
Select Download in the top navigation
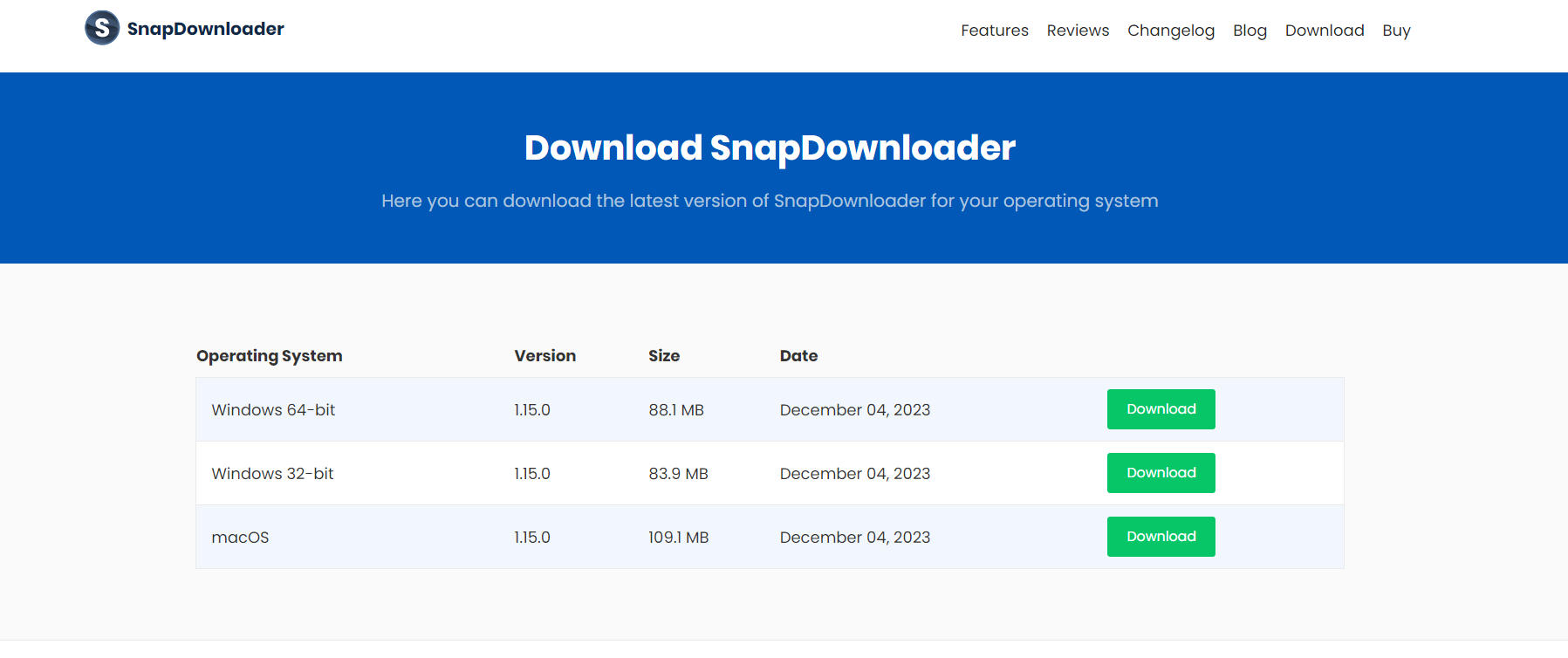click(x=1325, y=31)
